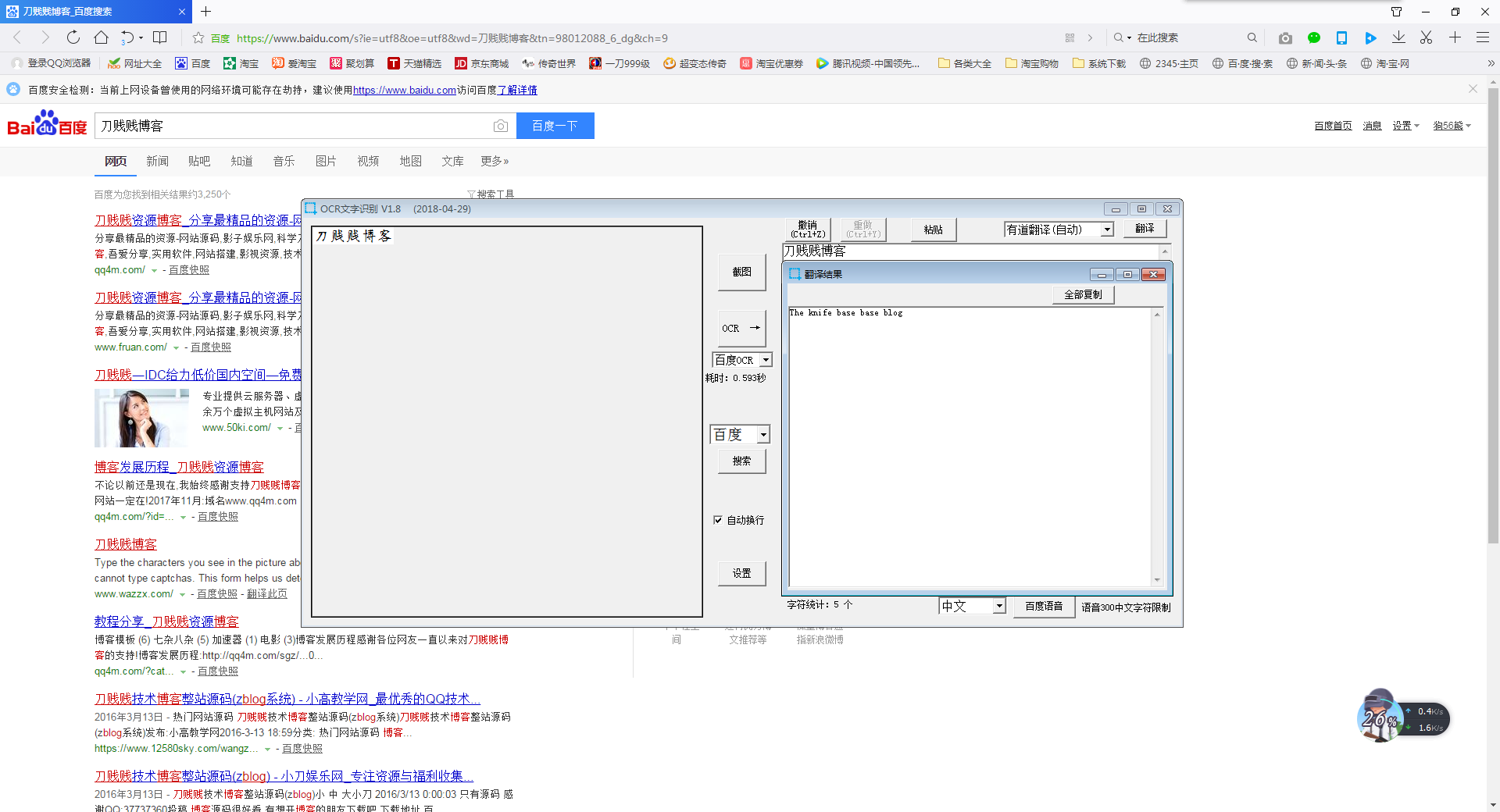
Task: Open the 网址大全 bookmark
Action: pyautogui.click(x=135, y=63)
